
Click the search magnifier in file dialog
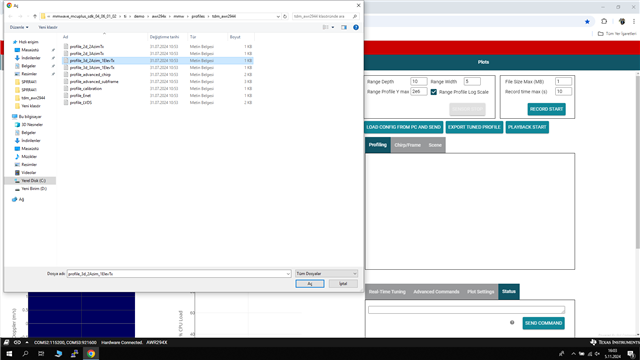coord(355,16)
